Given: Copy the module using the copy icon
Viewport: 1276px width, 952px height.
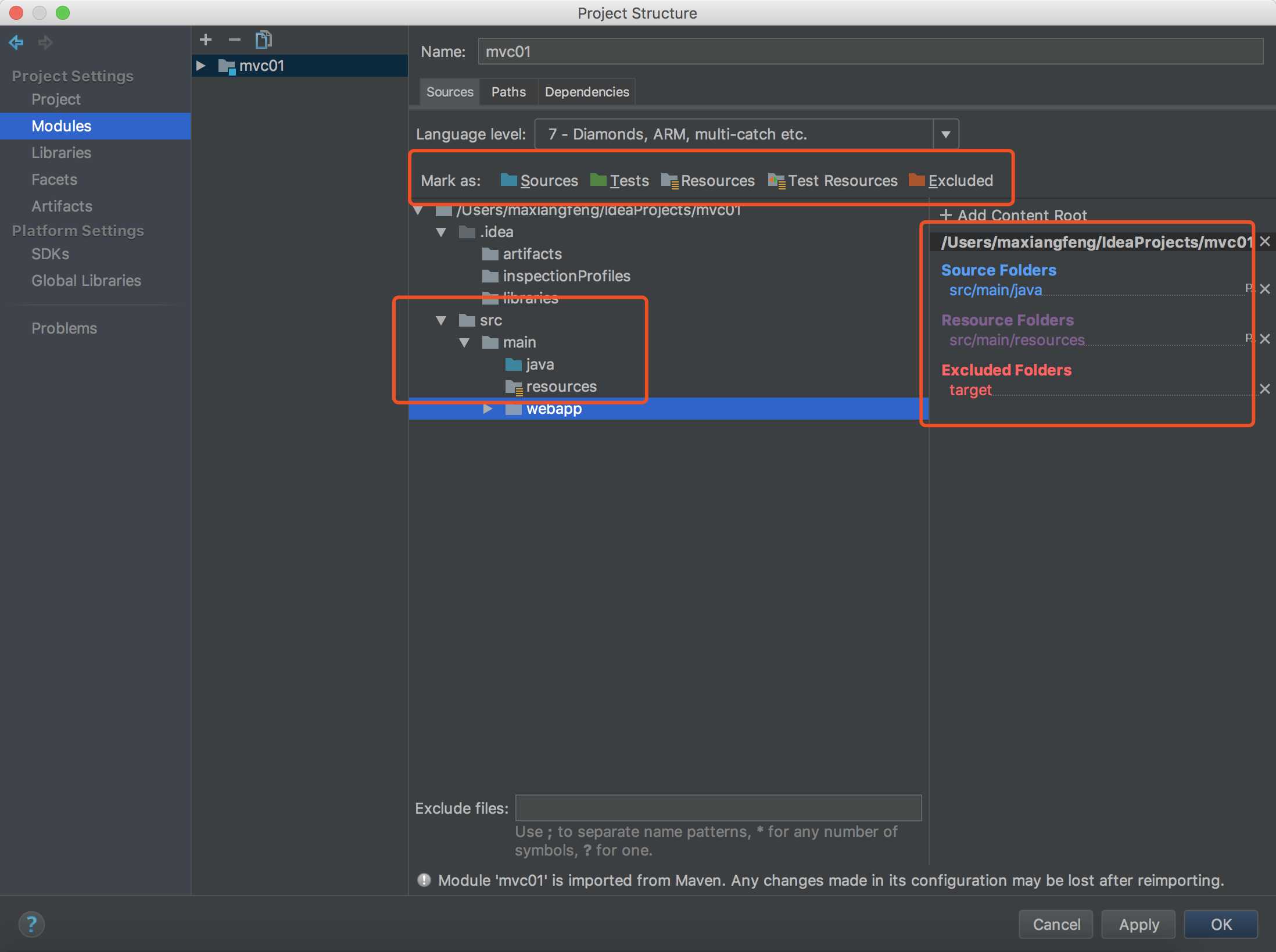Looking at the screenshot, I should 264,40.
